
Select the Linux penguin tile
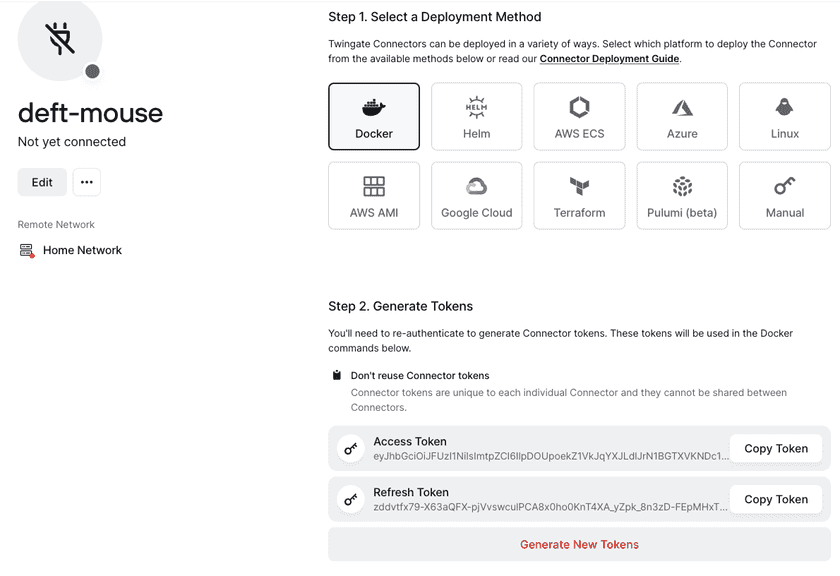[x=784, y=117]
